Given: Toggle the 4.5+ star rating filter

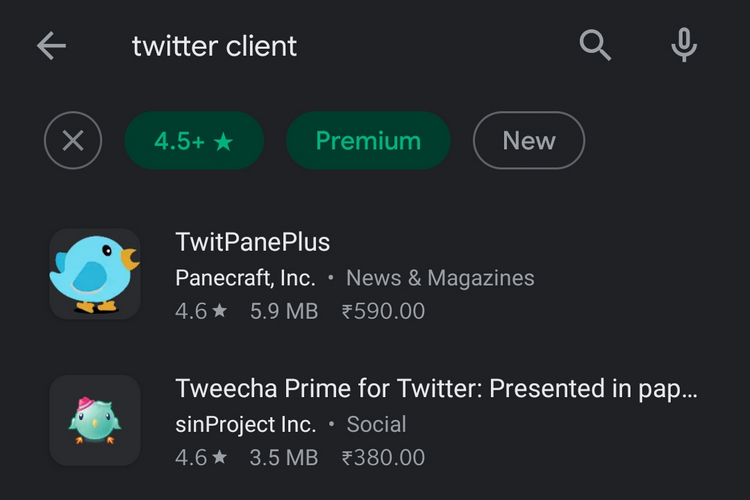Looking at the screenshot, I should tap(193, 141).
